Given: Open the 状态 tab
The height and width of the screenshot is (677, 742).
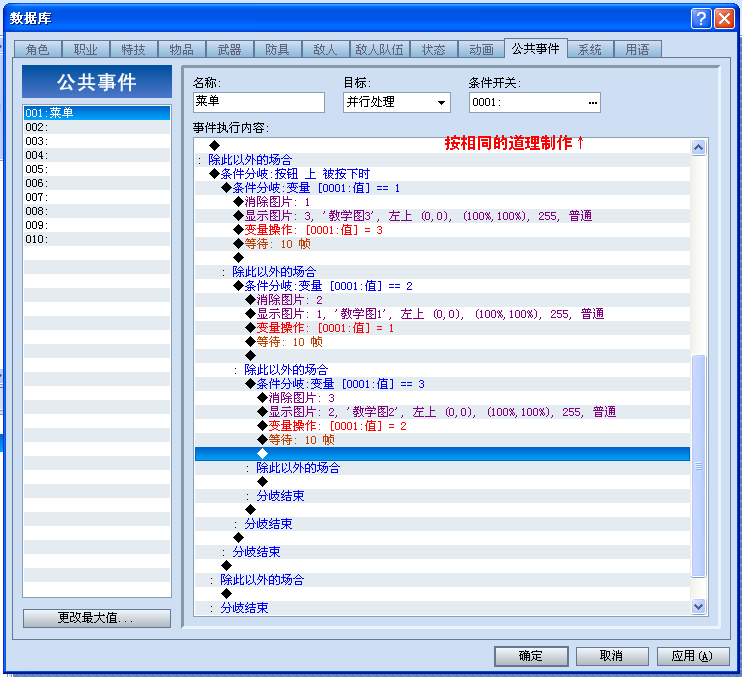Looking at the screenshot, I should (x=434, y=49).
